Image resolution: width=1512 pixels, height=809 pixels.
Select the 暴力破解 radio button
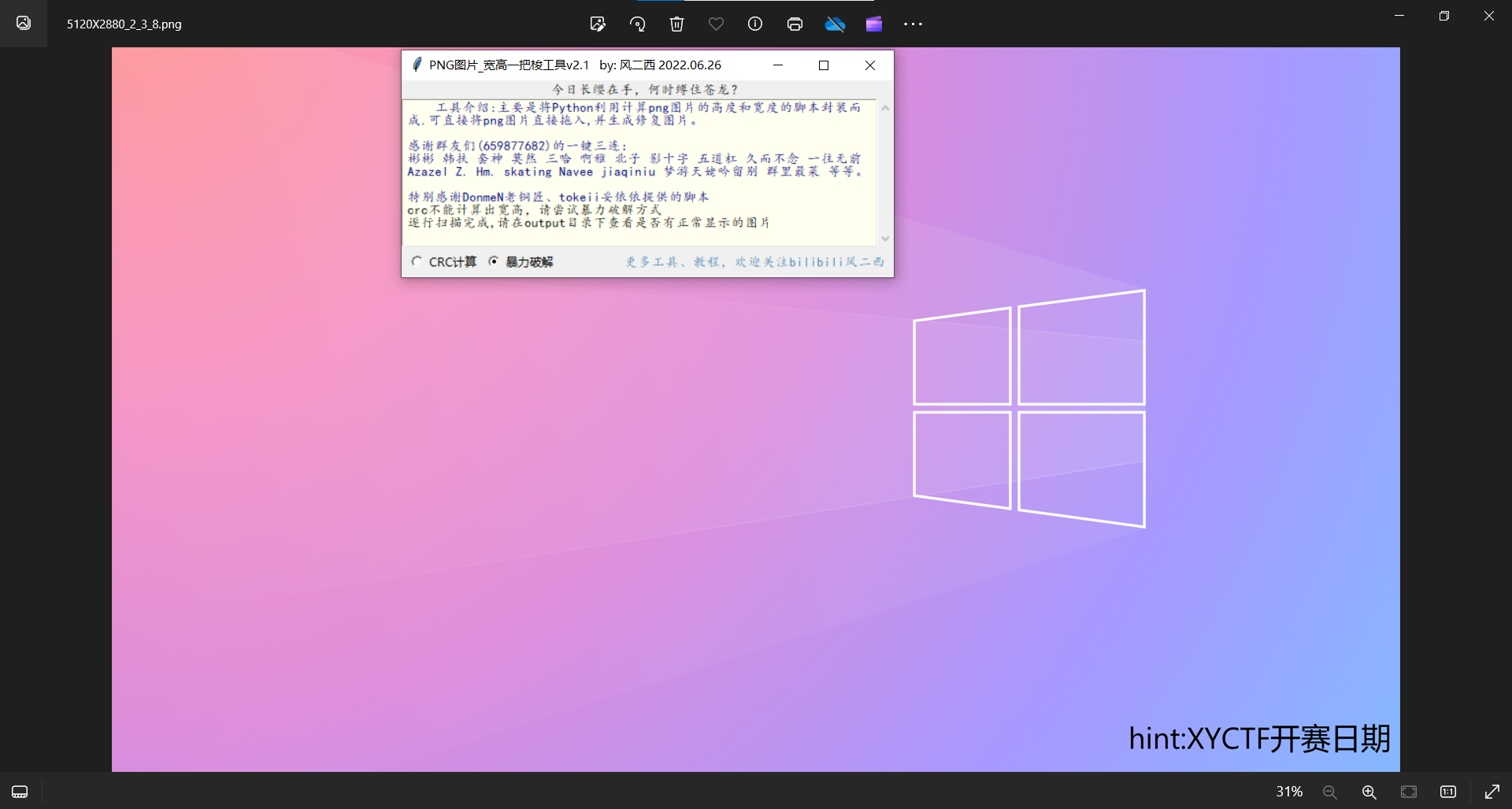coord(493,261)
